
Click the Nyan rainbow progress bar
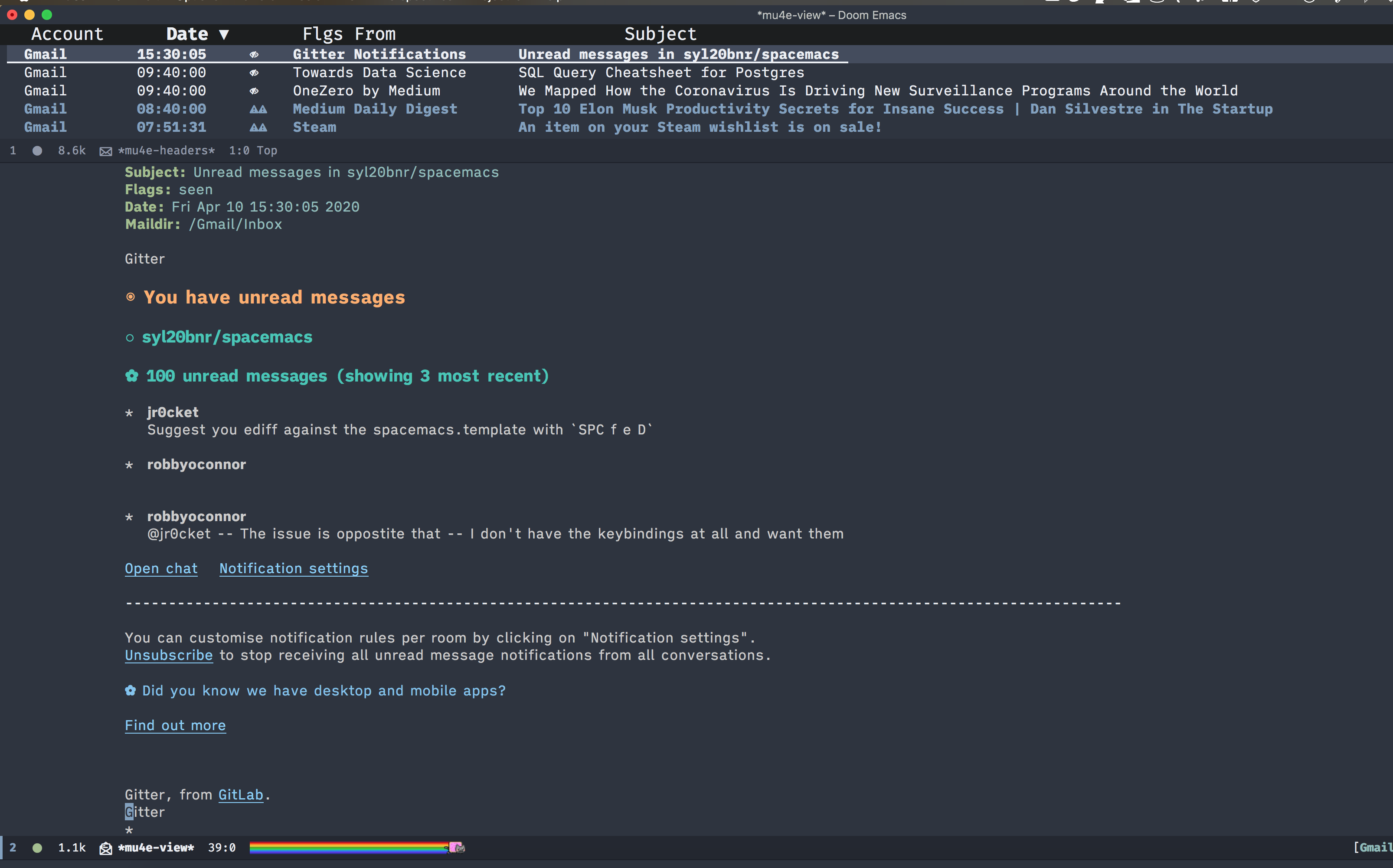[347, 847]
